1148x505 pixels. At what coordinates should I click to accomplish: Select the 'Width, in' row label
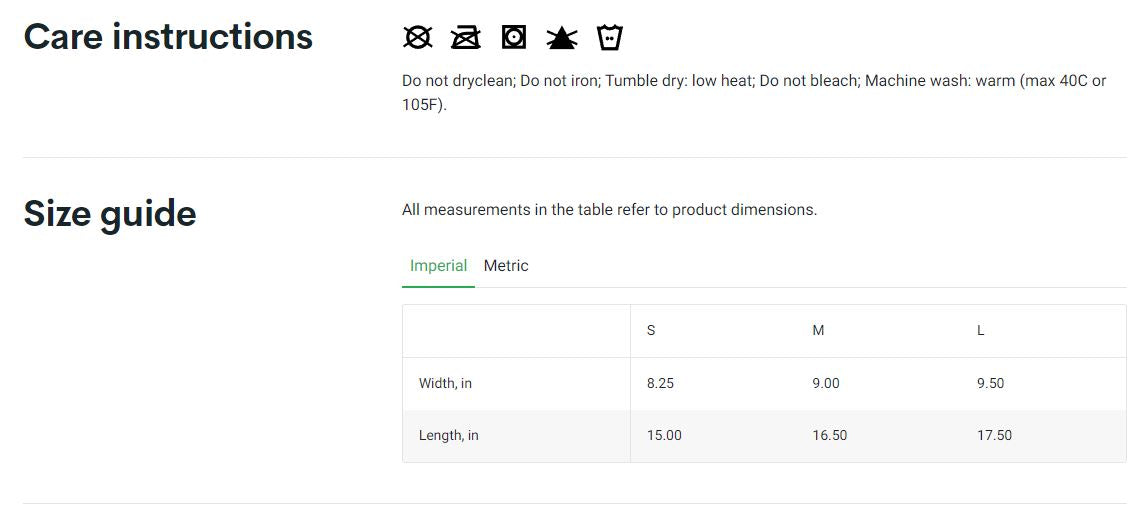click(445, 384)
